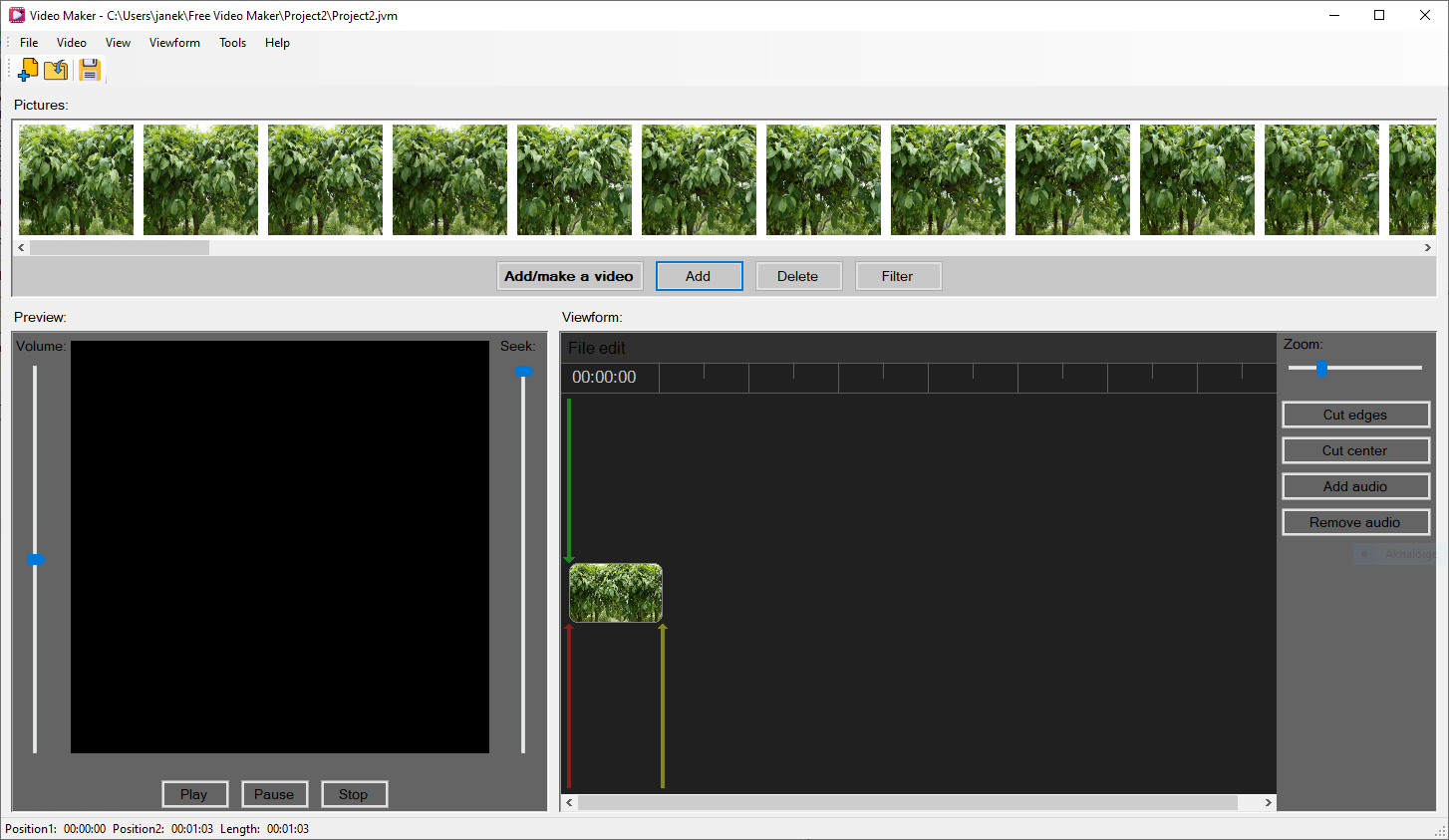Click the Open project folder icon

pyautogui.click(x=57, y=70)
